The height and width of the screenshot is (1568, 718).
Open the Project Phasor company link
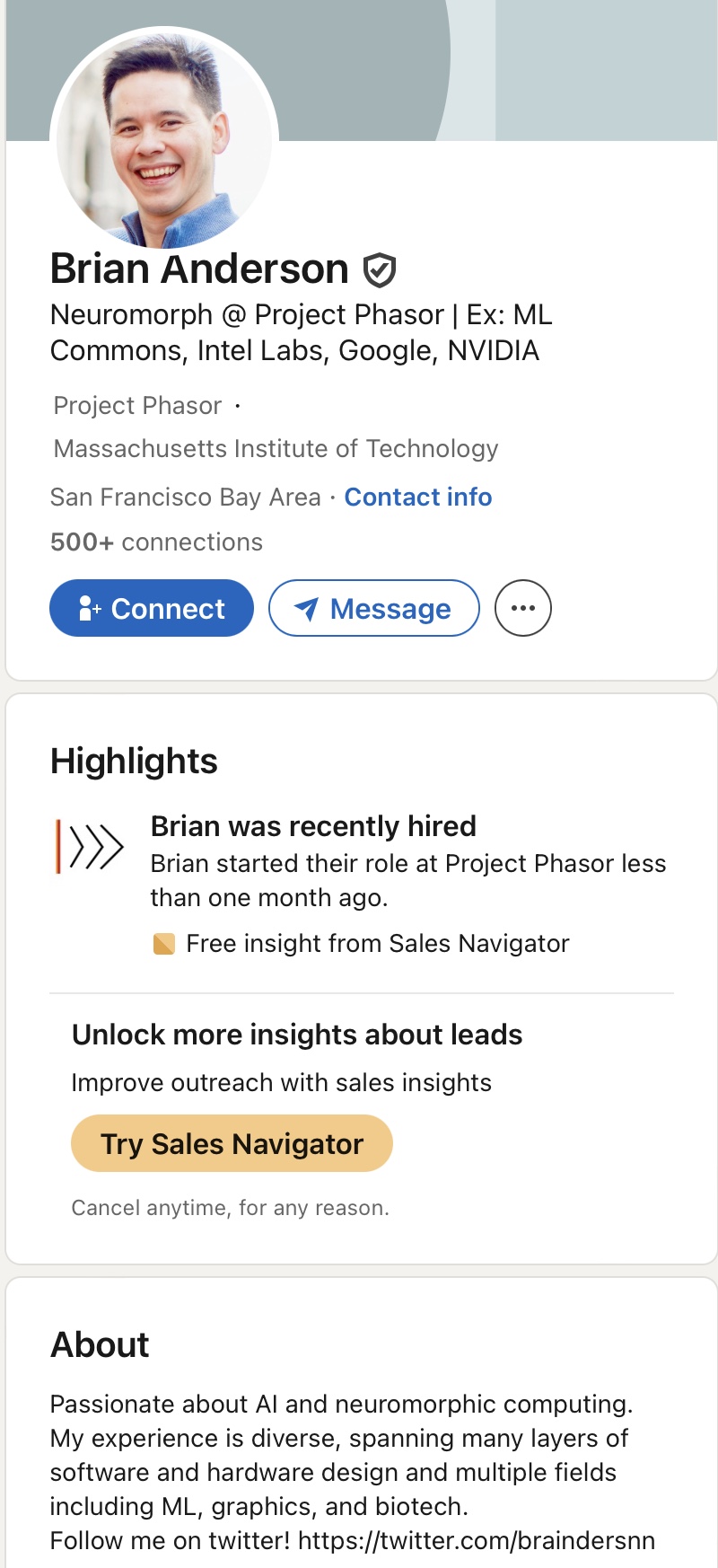click(137, 406)
